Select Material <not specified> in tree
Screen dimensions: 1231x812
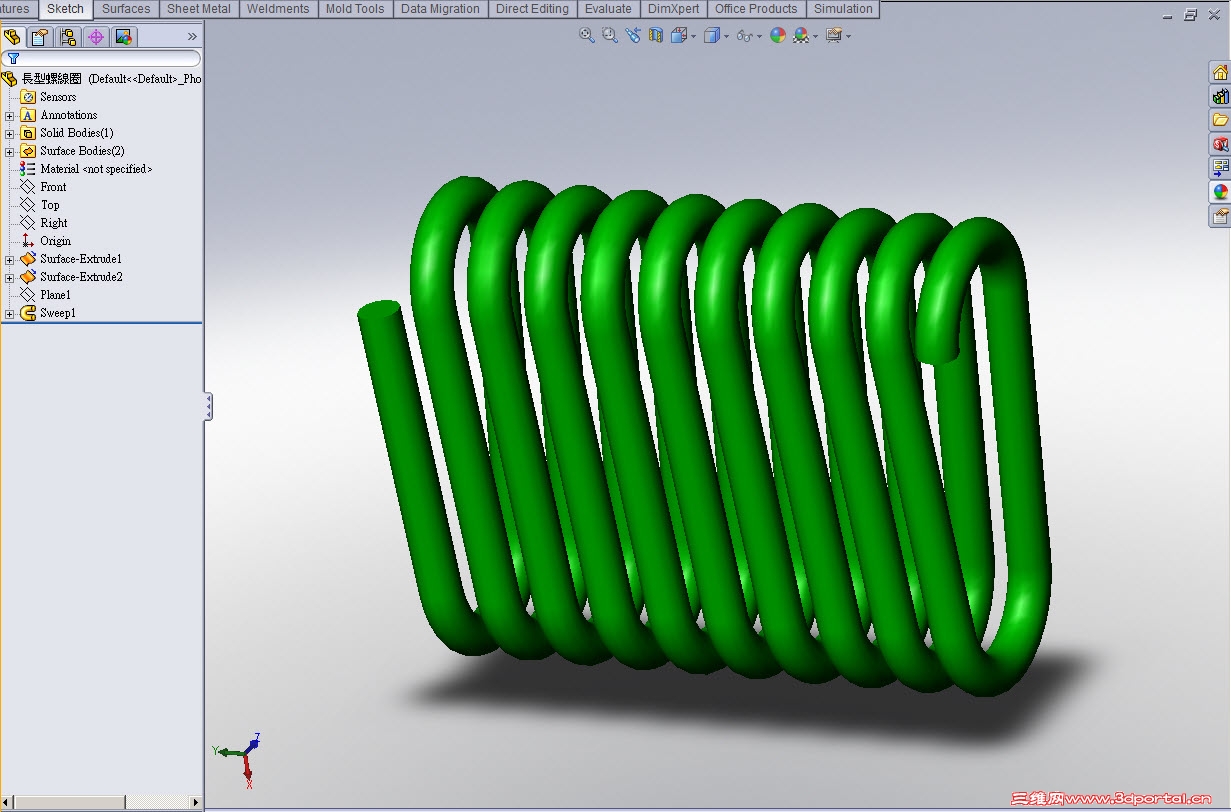(96, 169)
